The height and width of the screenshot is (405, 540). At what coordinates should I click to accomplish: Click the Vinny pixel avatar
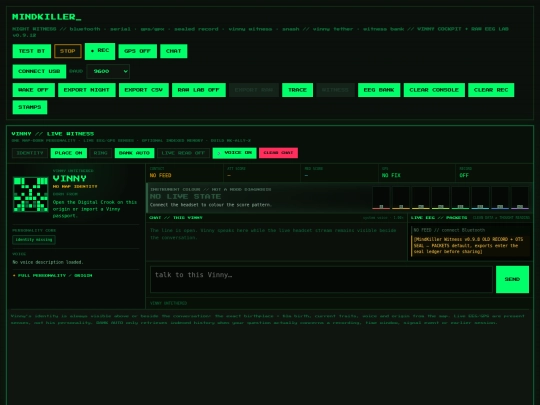click(31, 194)
